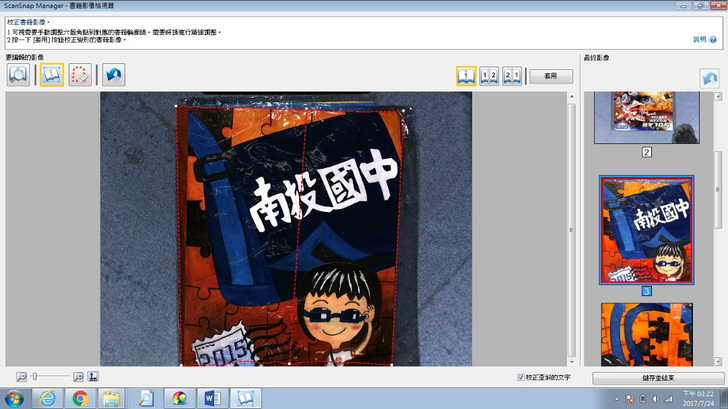This screenshot has width=728, height=409.
Task: Click the volume speaker tray icon
Action: pyautogui.click(x=656, y=399)
